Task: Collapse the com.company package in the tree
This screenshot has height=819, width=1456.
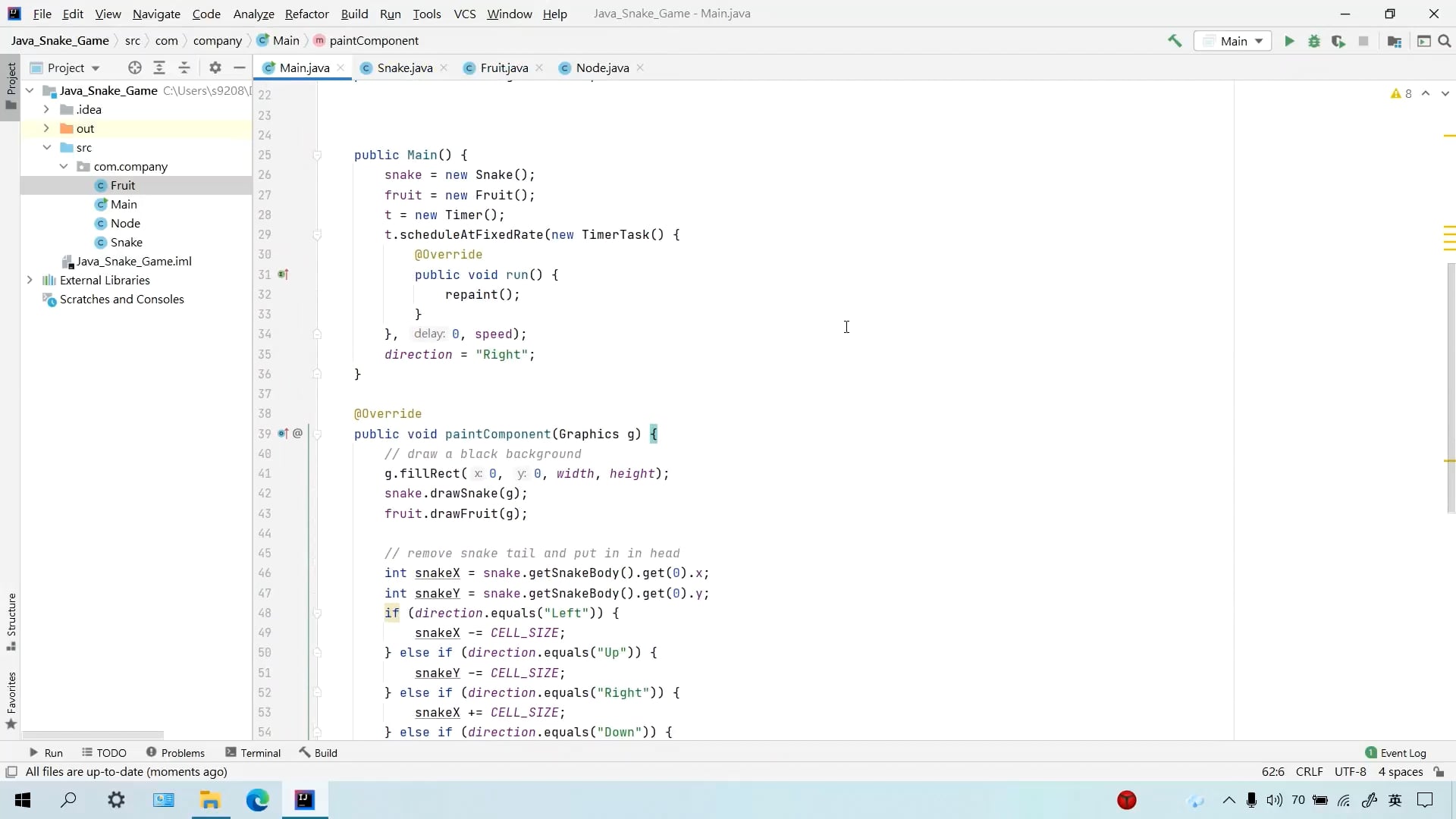Action: pyautogui.click(x=64, y=166)
